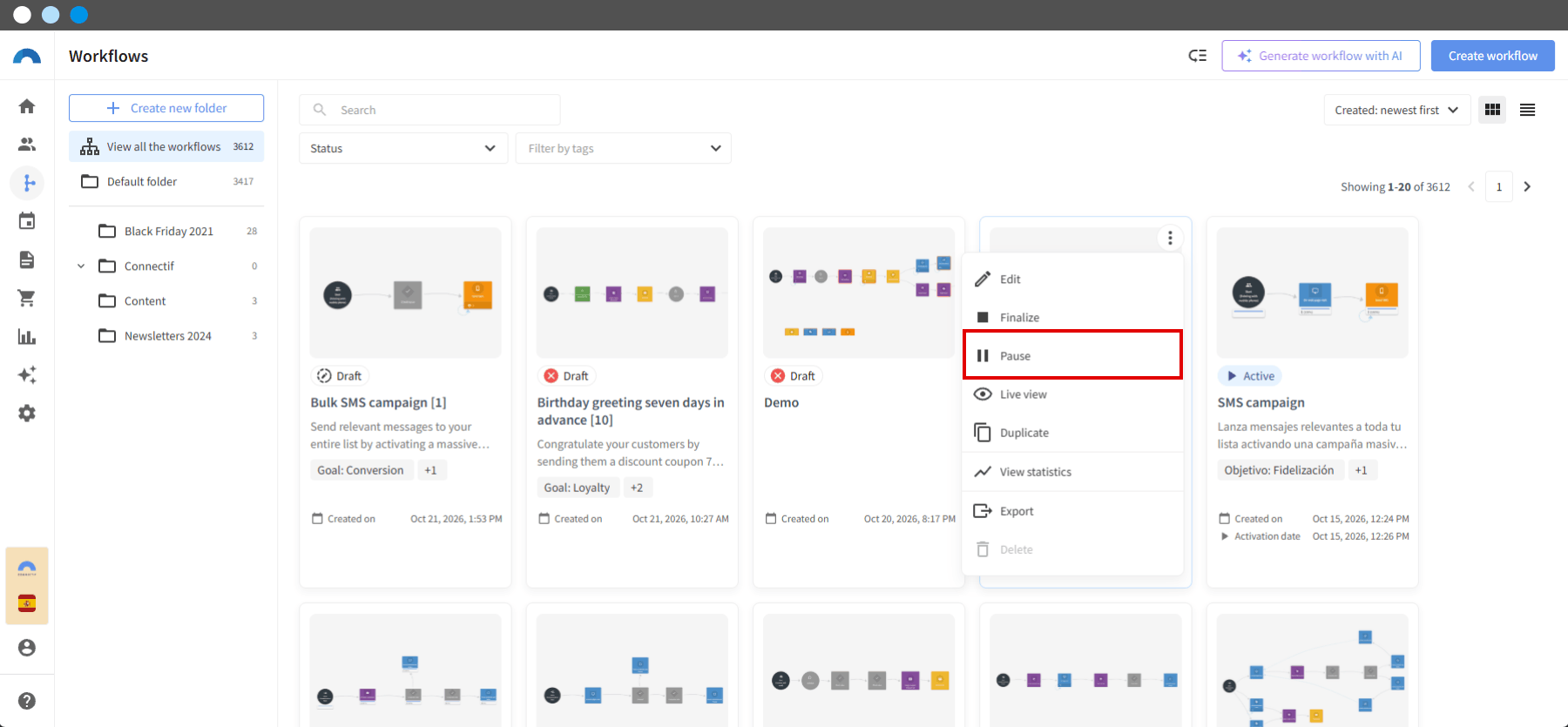Open the Contacts people icon in sidebar

coord(27,145)
